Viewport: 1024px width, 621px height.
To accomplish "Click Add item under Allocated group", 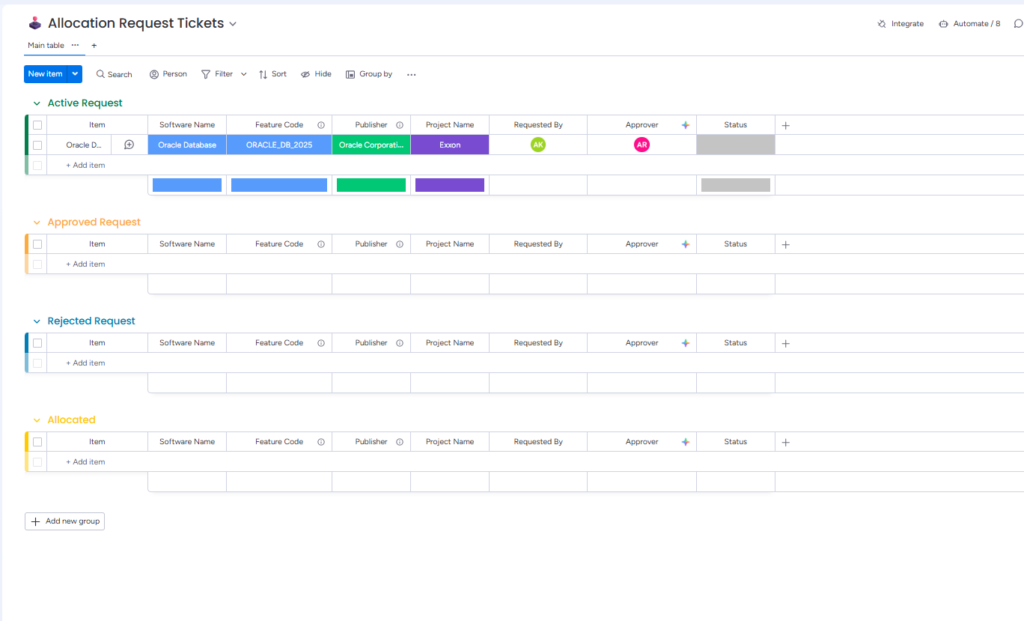I will pos(85,462).
